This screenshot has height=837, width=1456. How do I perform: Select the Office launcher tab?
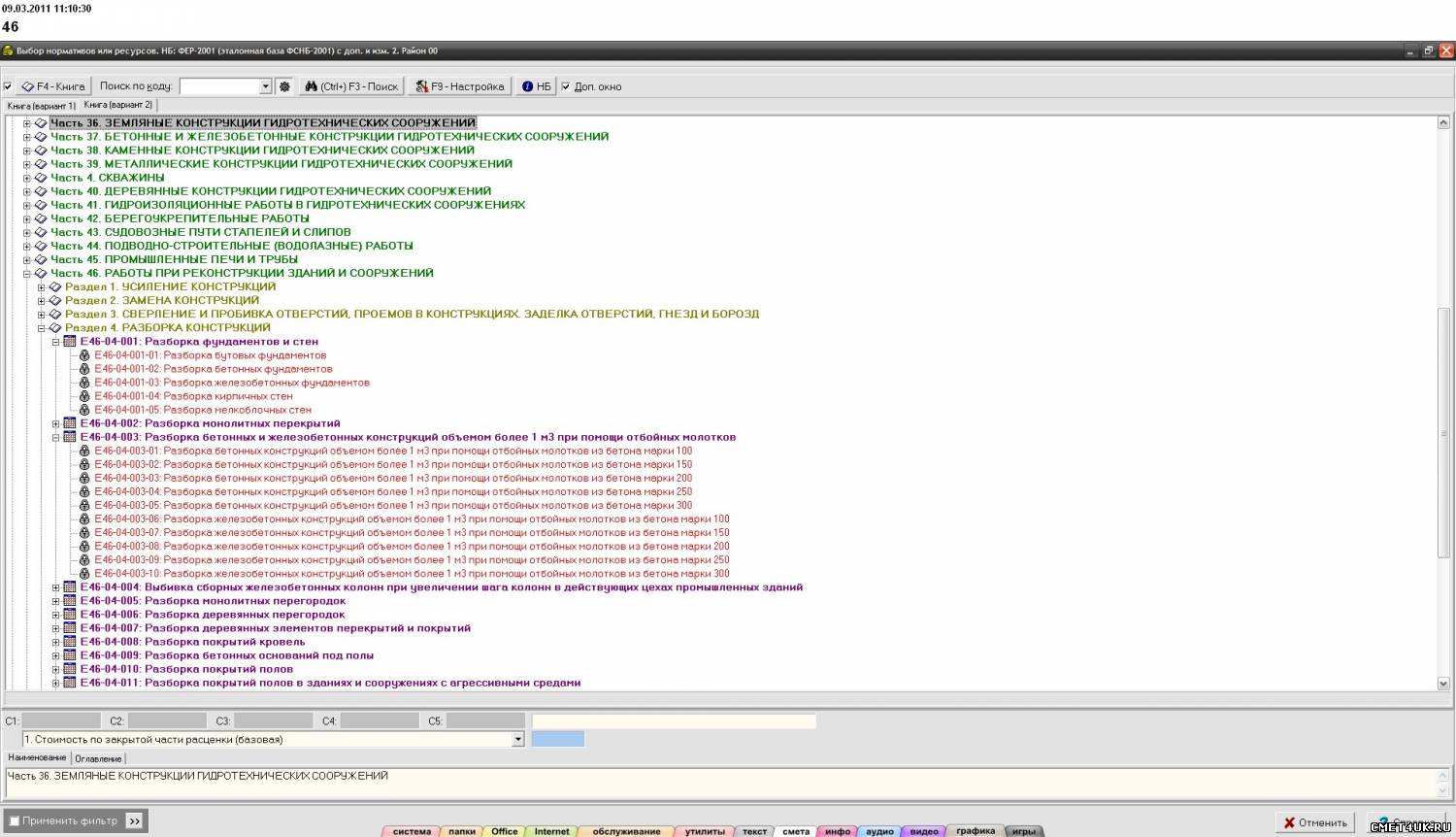point(505,831)
